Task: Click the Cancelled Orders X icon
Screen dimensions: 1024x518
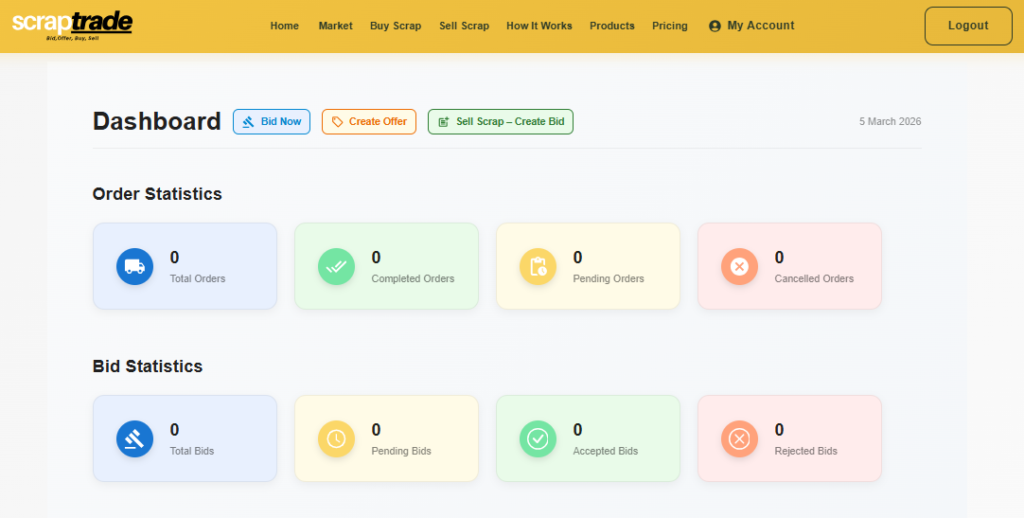Action: click(739, 266)
